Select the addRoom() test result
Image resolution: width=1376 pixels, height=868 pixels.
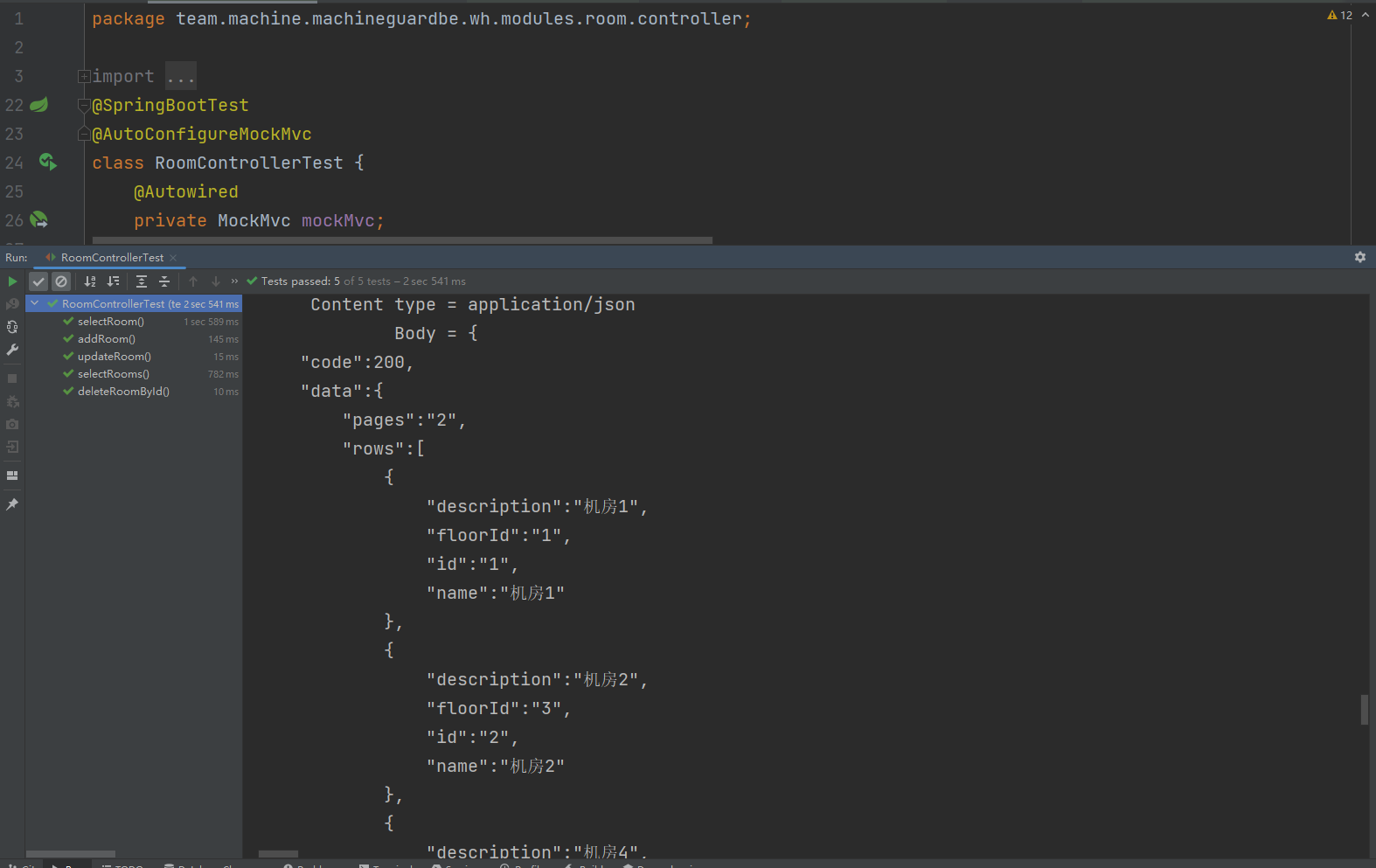click(135, 339)
